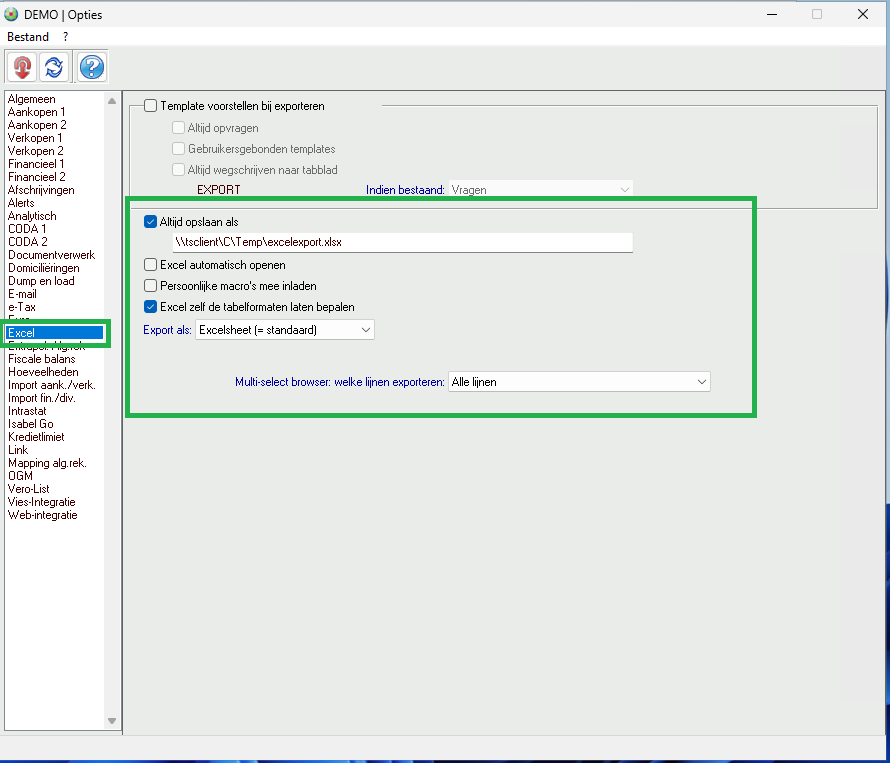This screenshot has height=763, width=890.
Task: Click the blue refresh arrows toolbar icon
Action: [x=54, y=67]
